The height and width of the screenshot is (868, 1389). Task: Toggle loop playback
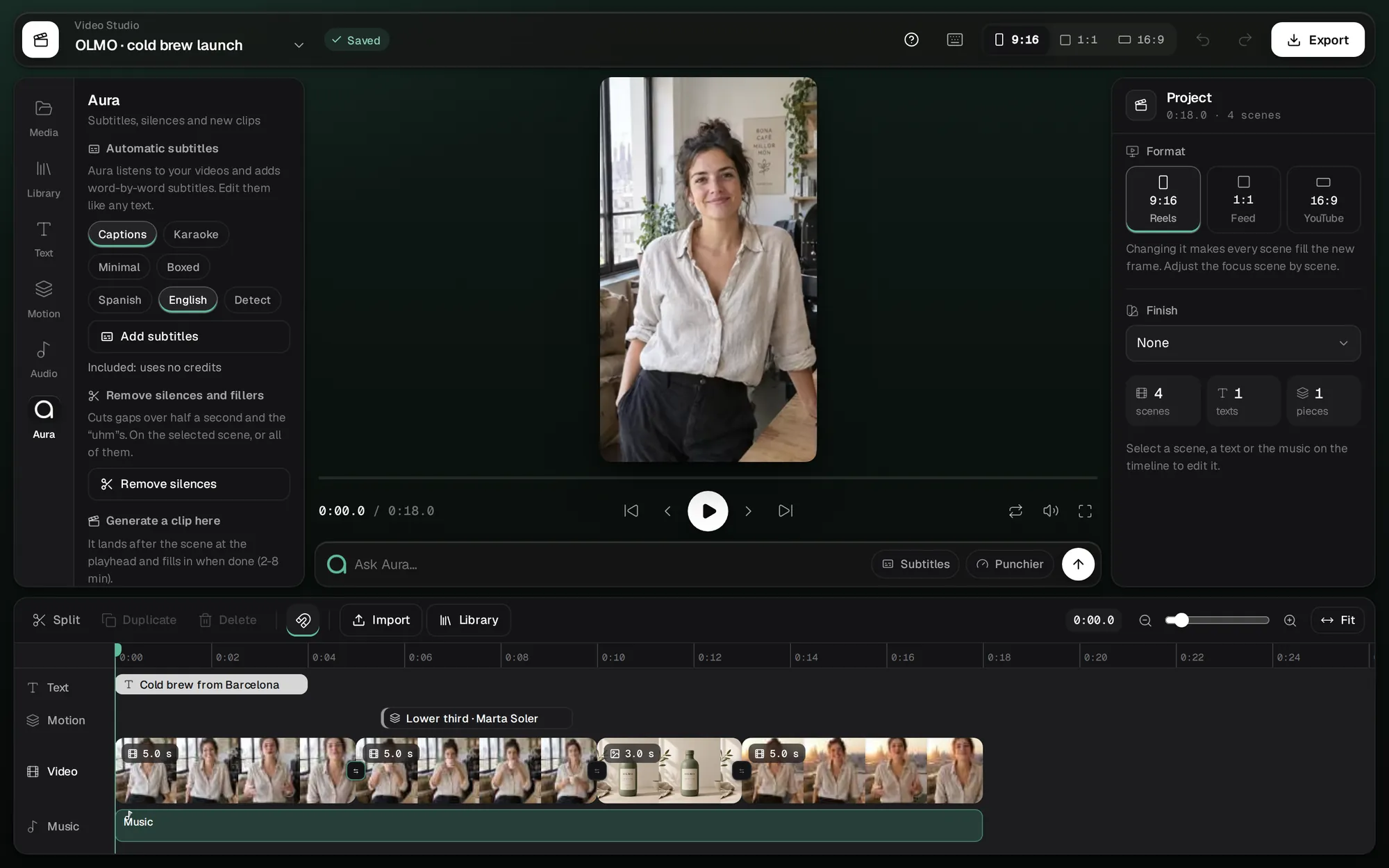coord(1015,511)
